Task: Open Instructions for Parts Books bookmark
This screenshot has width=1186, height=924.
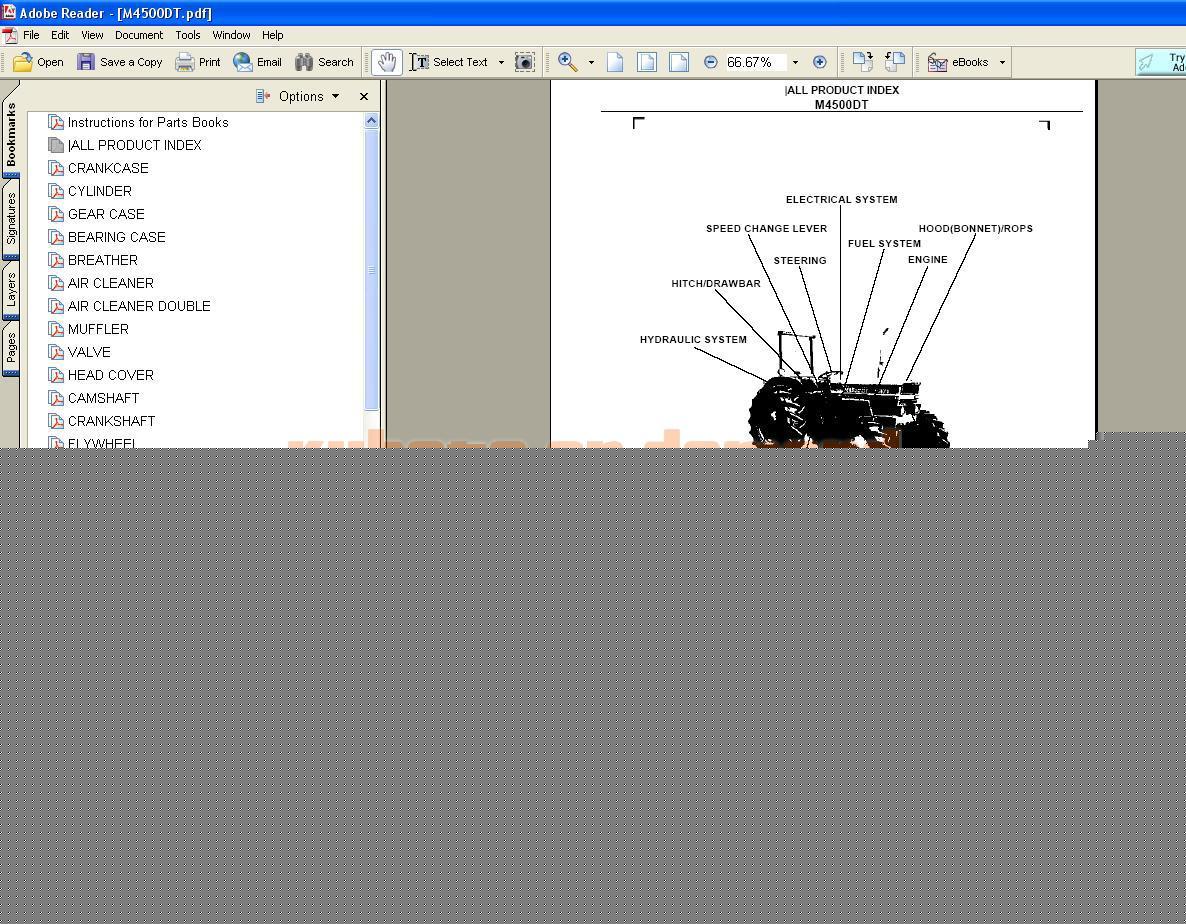Action: 138,122
